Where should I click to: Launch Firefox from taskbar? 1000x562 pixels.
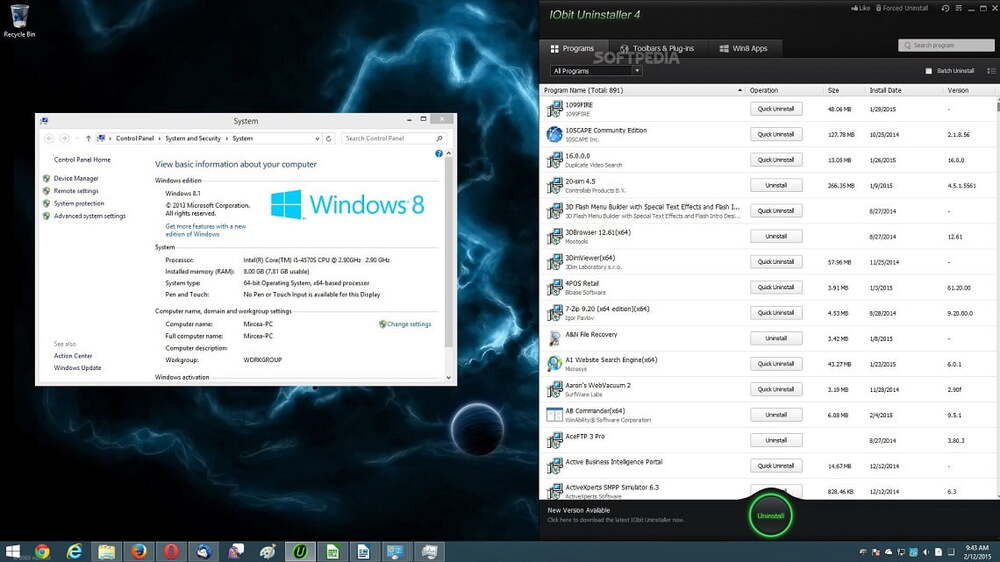(138, 552)
